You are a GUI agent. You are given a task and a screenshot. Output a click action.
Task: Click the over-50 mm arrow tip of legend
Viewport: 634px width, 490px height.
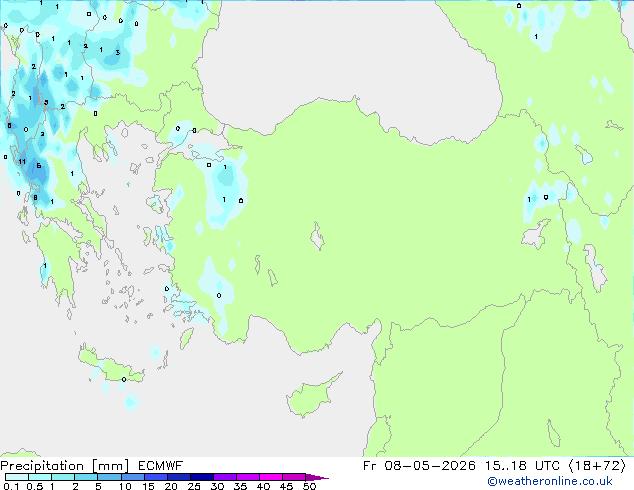click(x=317, y=477)
